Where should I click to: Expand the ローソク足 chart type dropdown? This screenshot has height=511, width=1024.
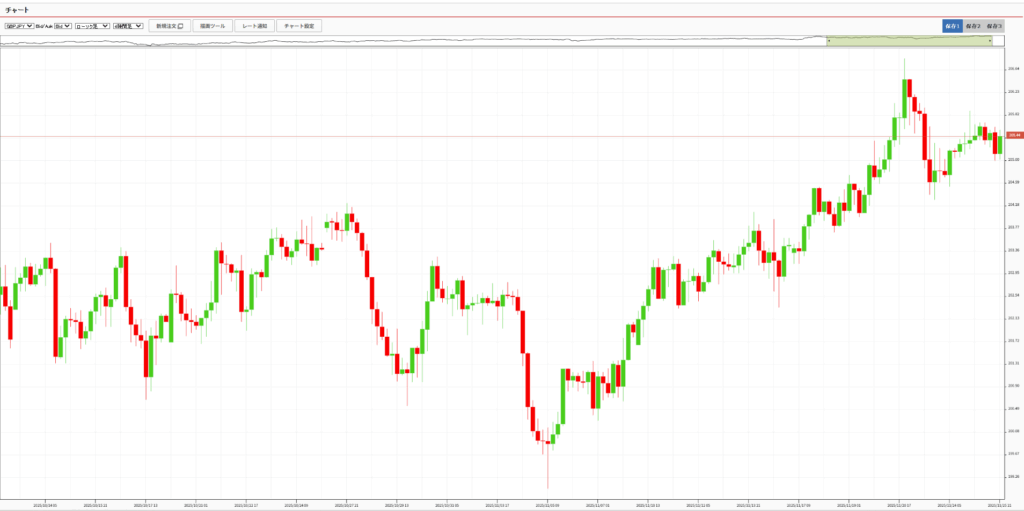point(92,25)
